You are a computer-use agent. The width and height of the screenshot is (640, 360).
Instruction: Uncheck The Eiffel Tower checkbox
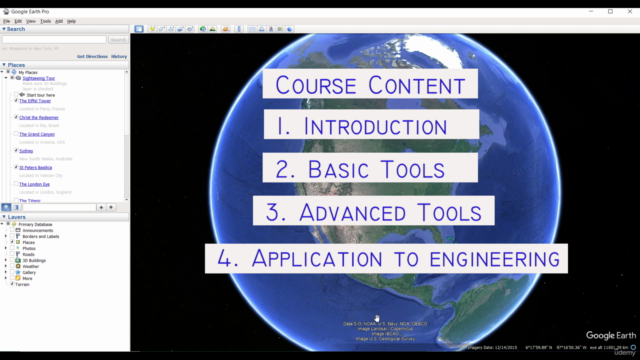tap(16, 100)
